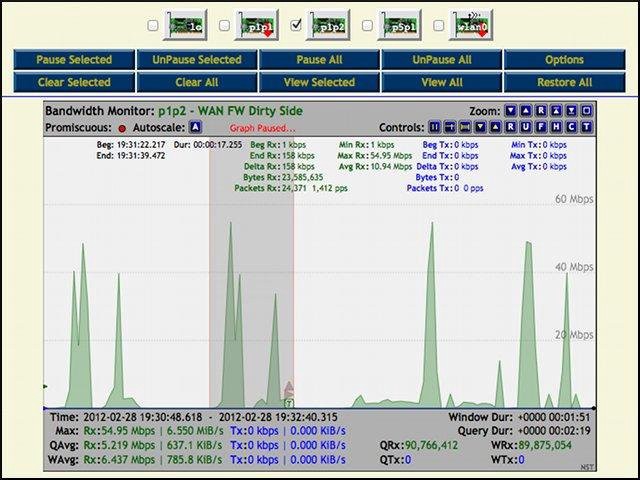Click the Zoom R reset icon

[x=541, y=111]
